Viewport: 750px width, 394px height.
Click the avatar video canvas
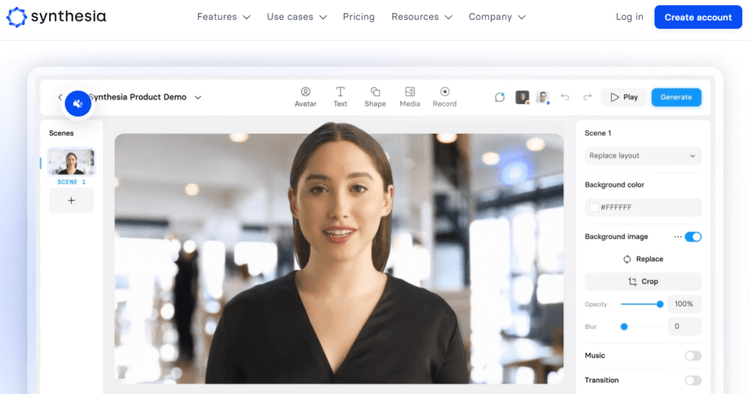(x=339, y=258)
